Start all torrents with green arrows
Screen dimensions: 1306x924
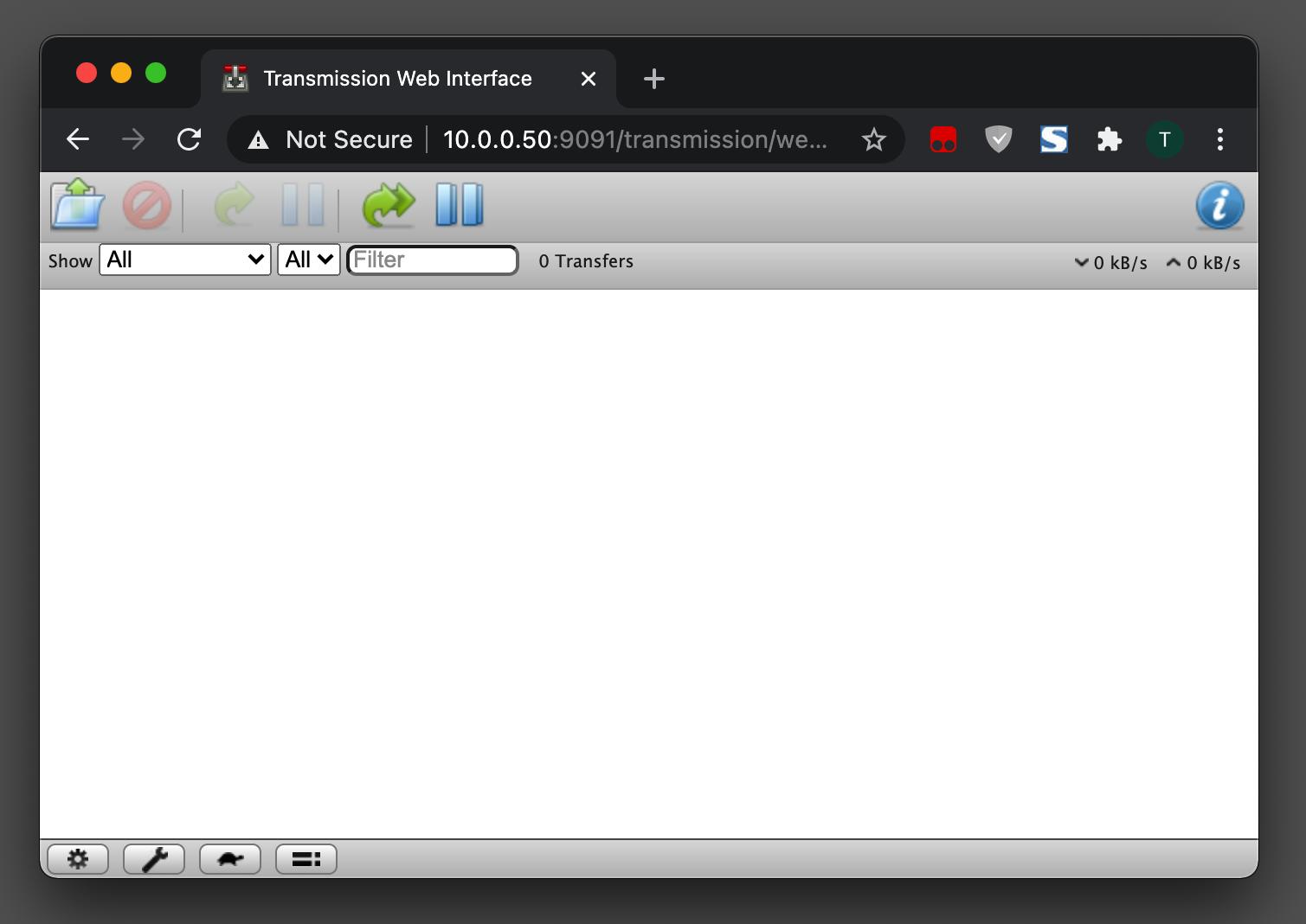coord(389,205)
